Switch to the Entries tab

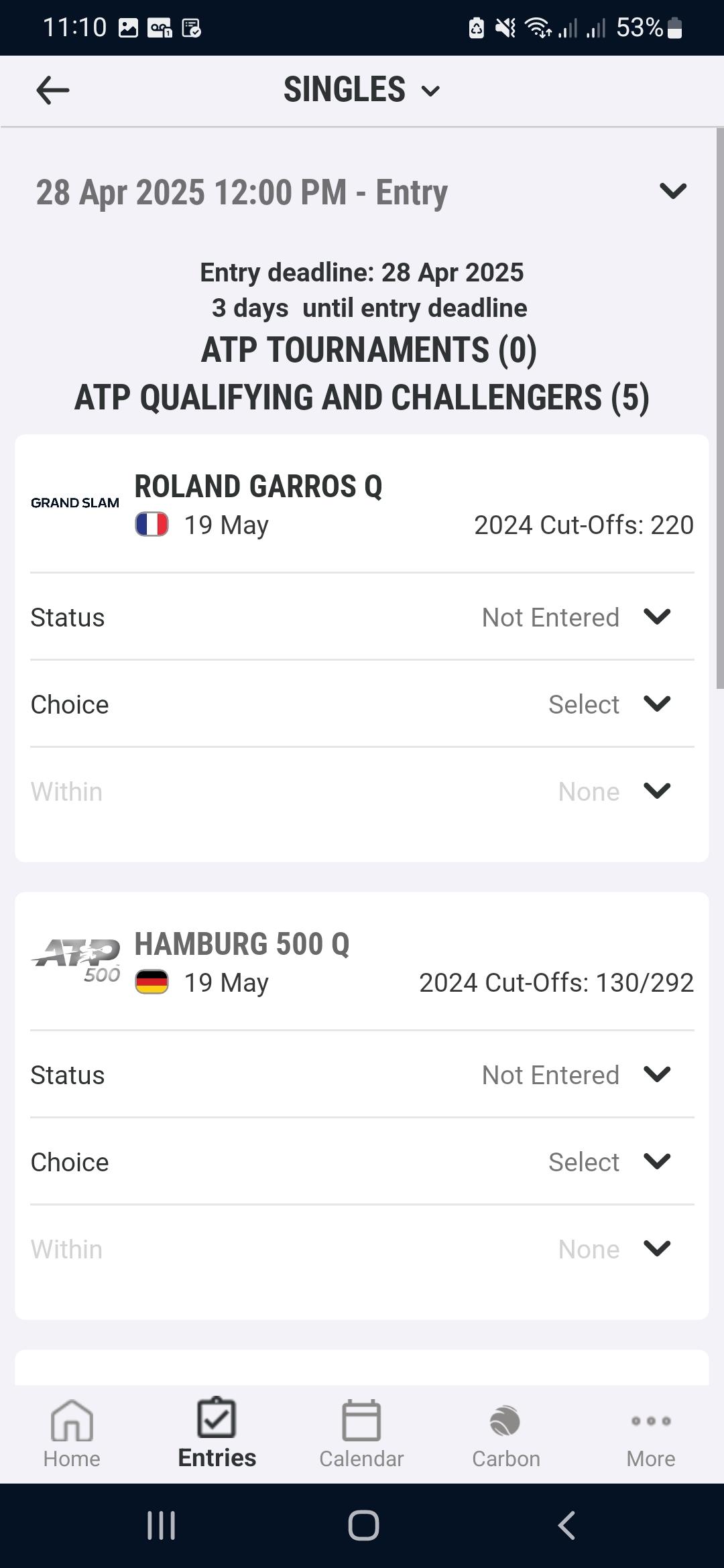217,1433
